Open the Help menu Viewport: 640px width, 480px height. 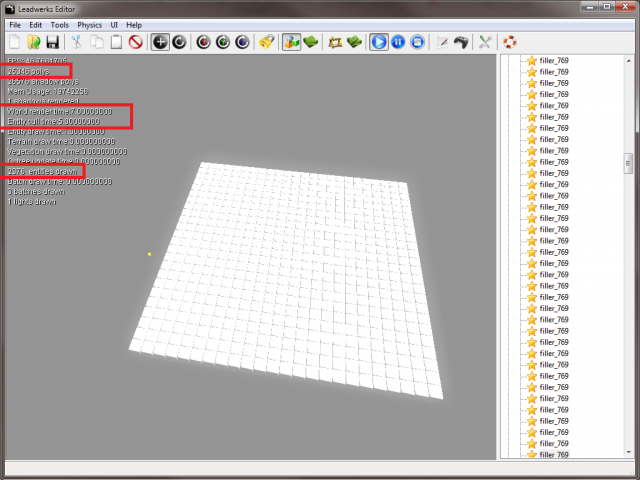coord(134,24)
